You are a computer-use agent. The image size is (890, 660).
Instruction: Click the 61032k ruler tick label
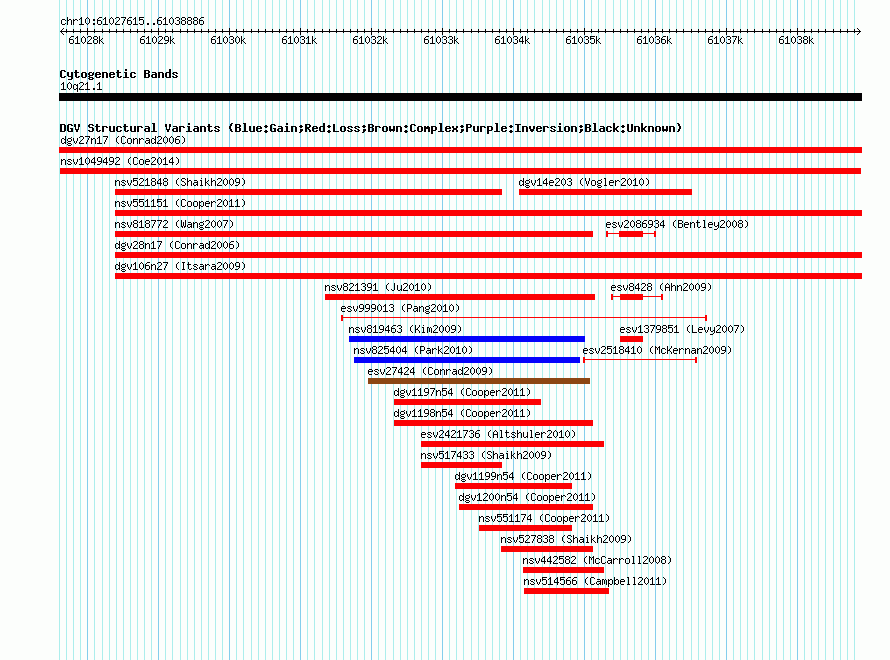point(370,40)
